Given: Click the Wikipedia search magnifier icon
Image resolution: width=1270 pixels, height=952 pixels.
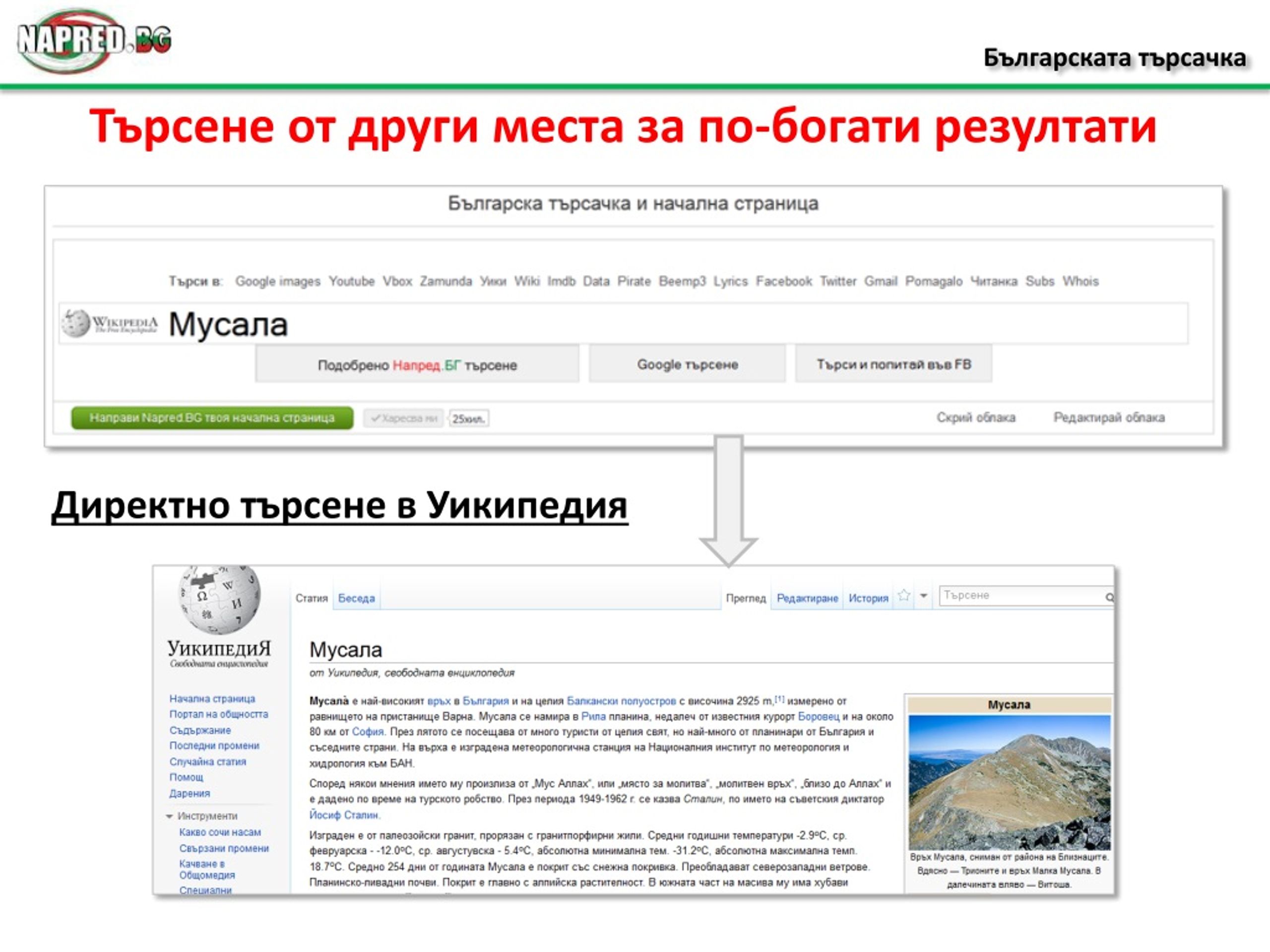Looking at the screenshot, I should click(1109, 597).
